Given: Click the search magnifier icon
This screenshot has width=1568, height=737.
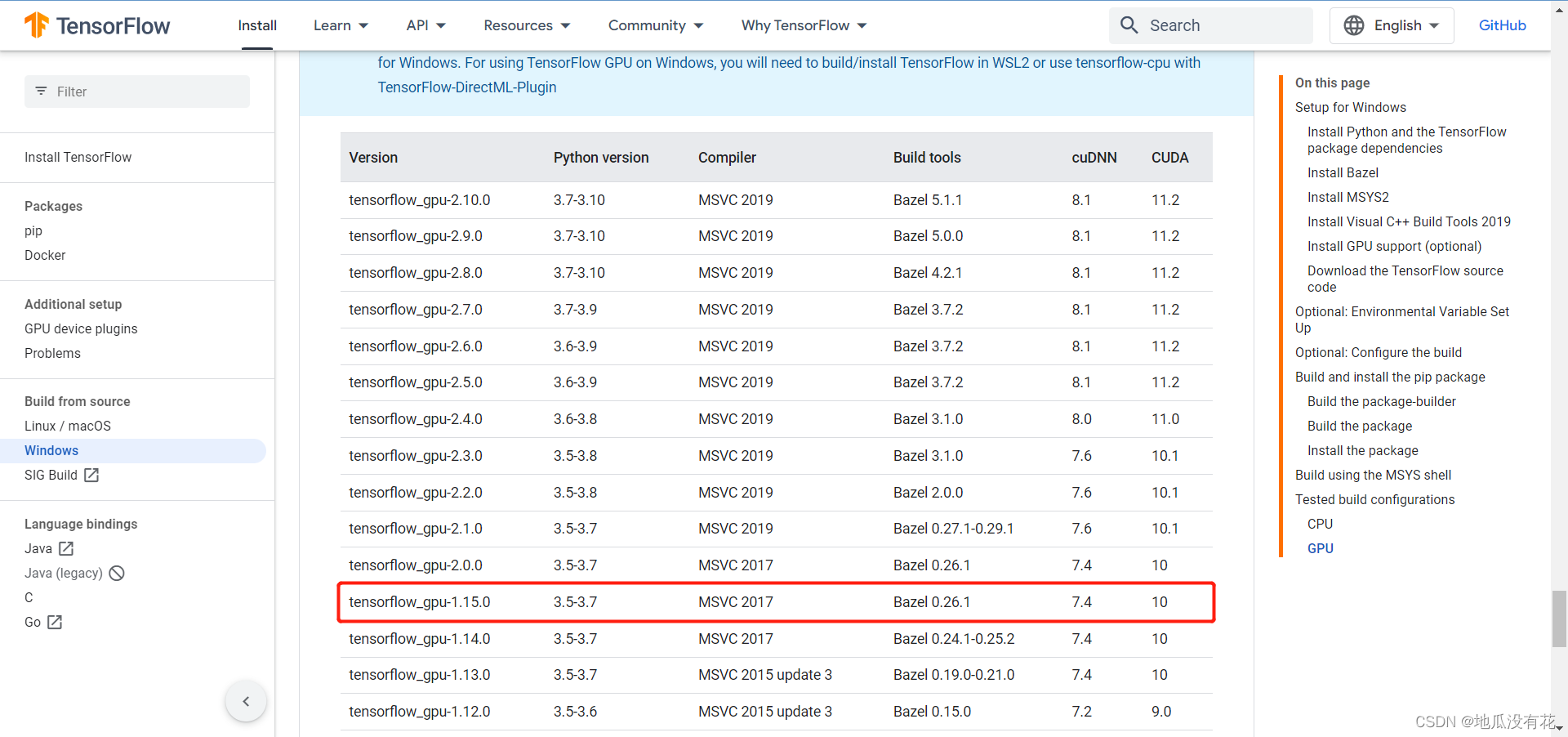Looking at the screenshot, I should coord(1129,25).
